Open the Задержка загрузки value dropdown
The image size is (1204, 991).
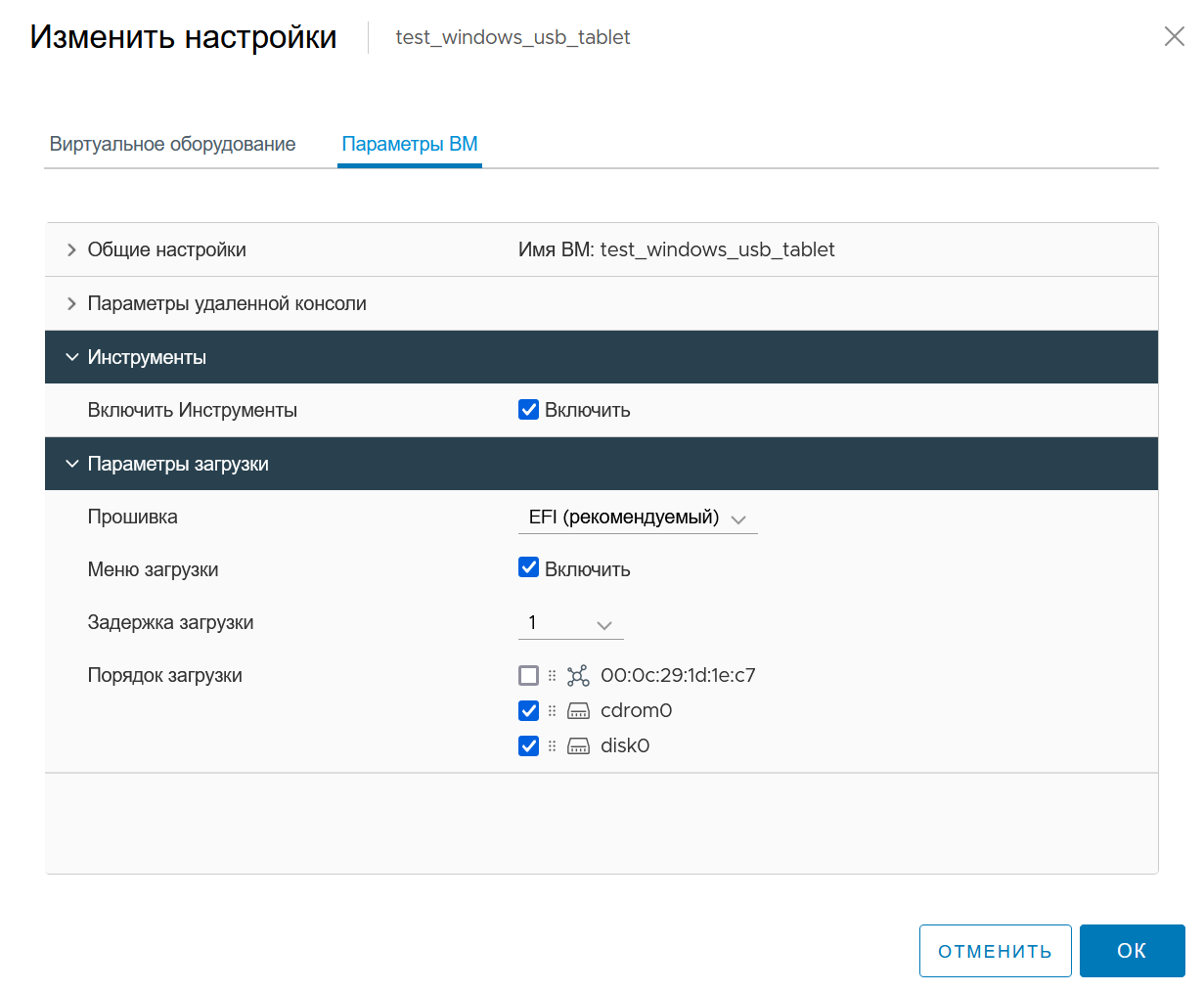[571, 623]
